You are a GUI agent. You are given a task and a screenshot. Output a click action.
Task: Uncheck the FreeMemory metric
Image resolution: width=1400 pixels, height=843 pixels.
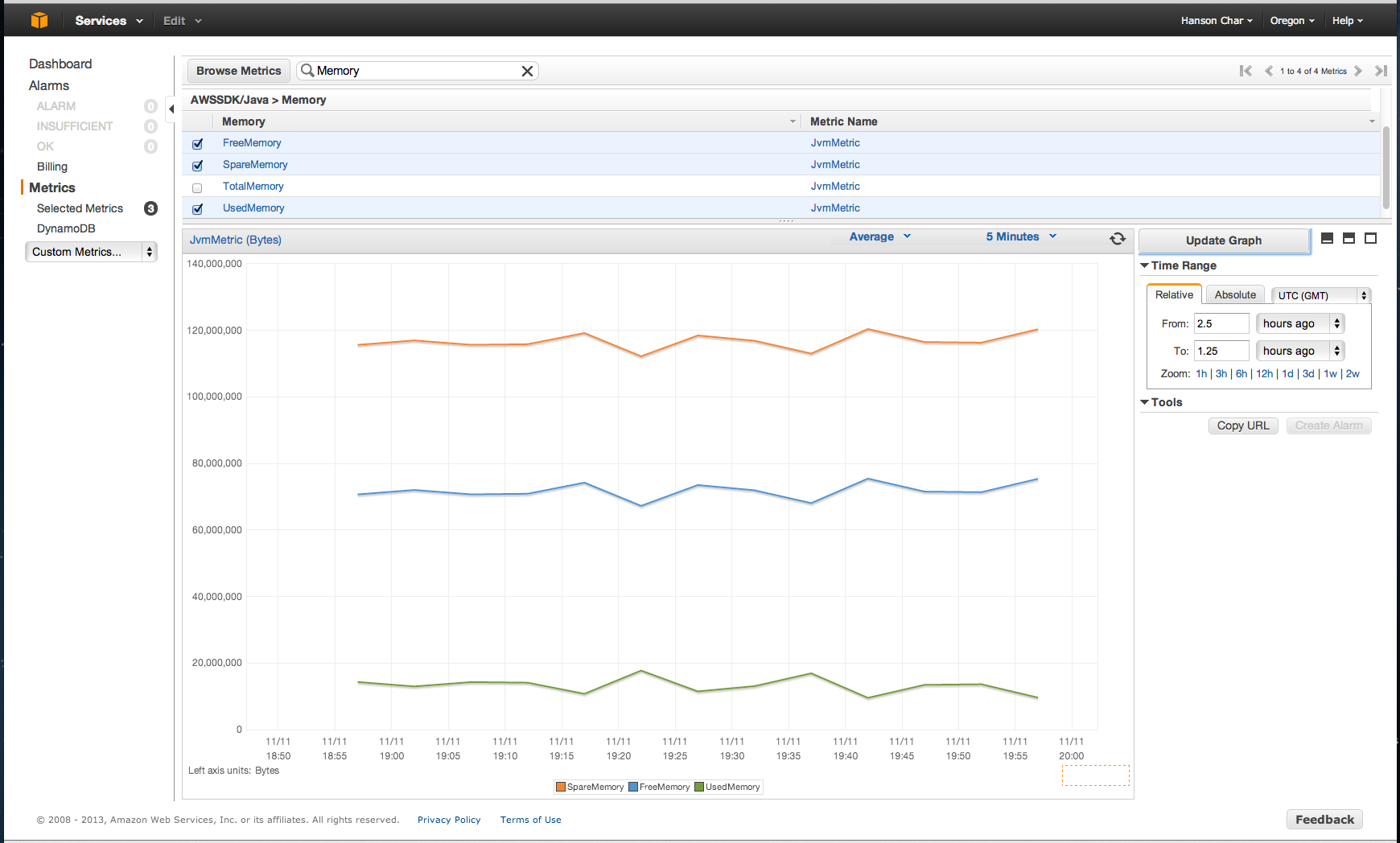tap(197, 143)
